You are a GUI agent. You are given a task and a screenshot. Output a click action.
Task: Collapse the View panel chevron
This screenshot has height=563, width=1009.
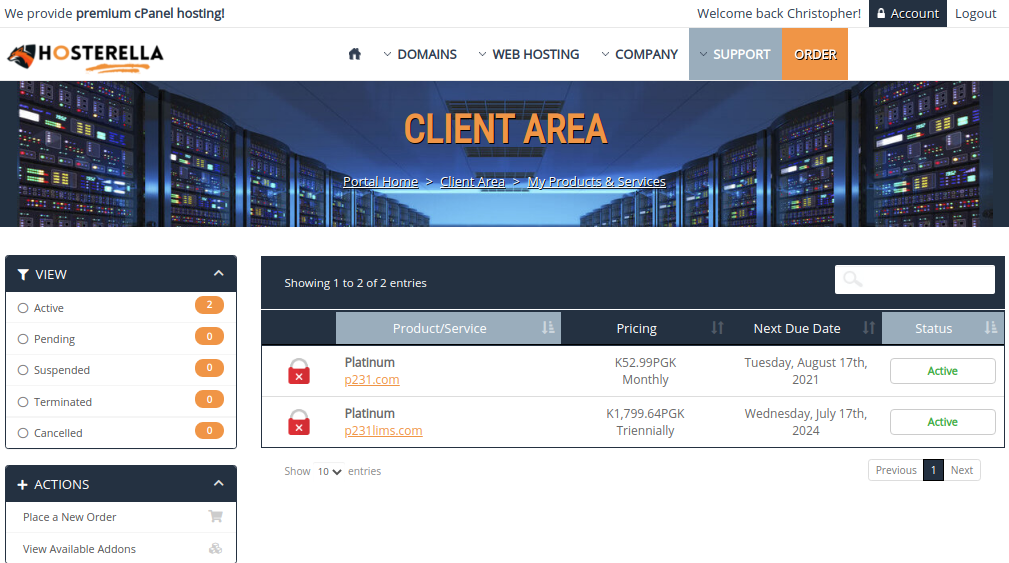click(218, 273)
